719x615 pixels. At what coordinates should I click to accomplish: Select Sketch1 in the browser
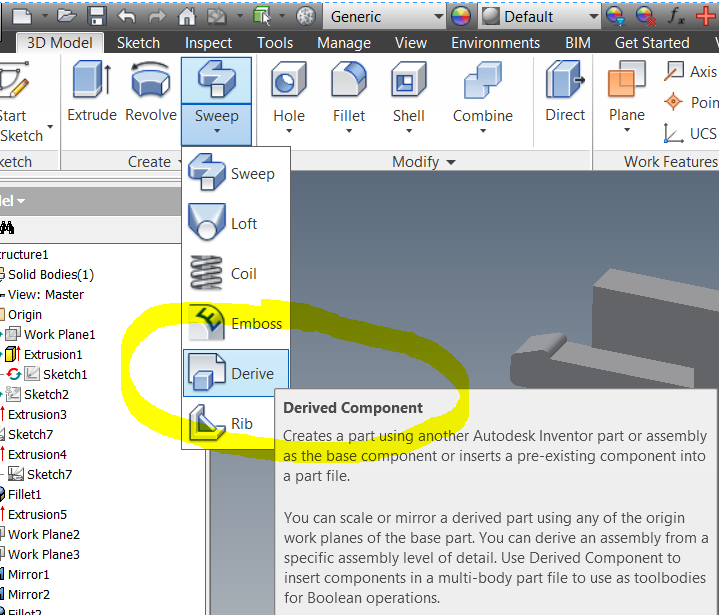[65, 374]
